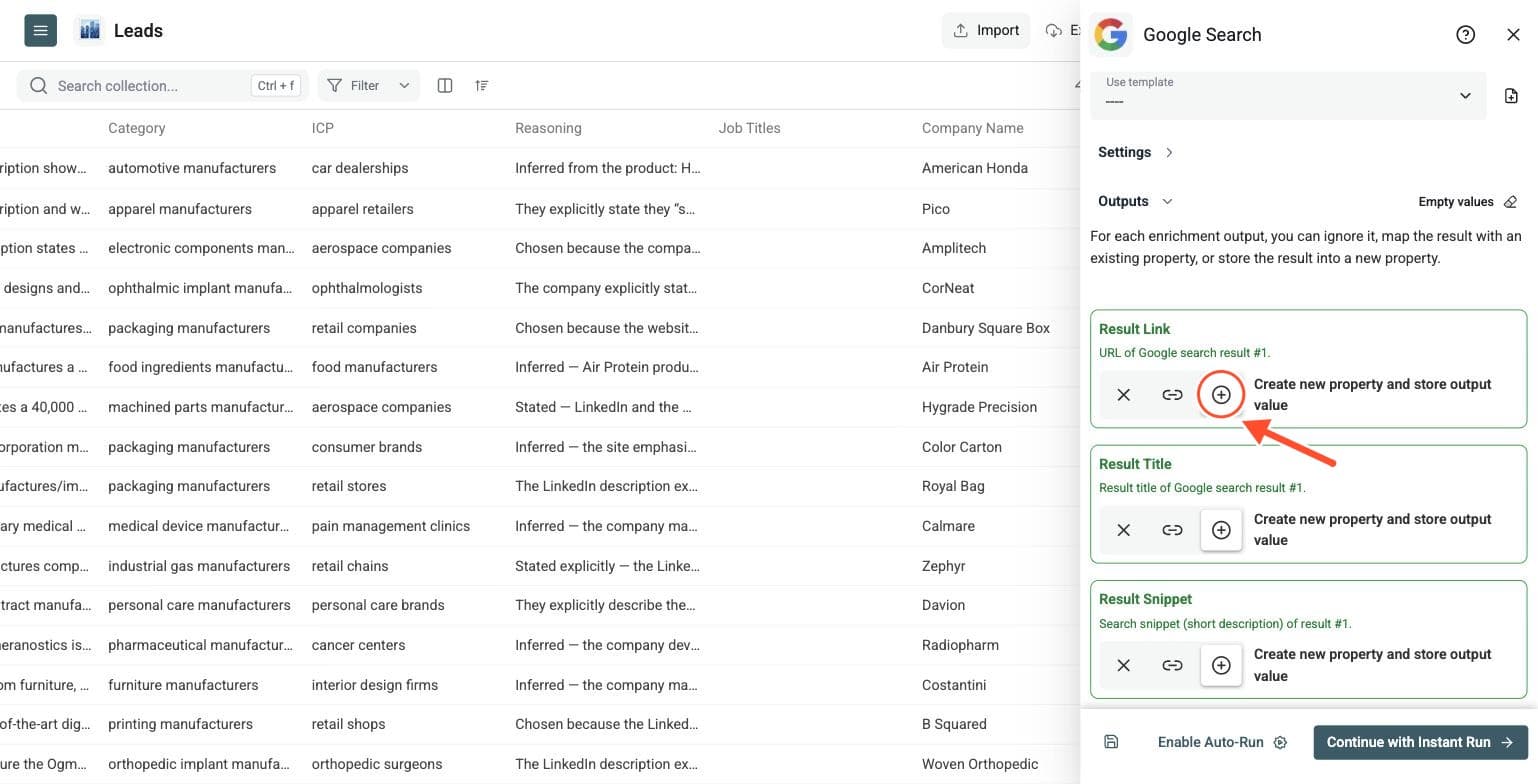Viewport: 1538px width, 784px height.
Task: Collapse the Outputs section
Action: point(1135,201)
